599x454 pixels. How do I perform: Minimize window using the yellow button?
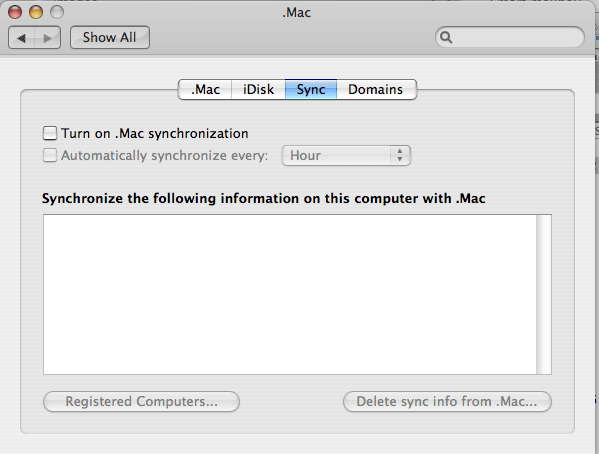36,12
